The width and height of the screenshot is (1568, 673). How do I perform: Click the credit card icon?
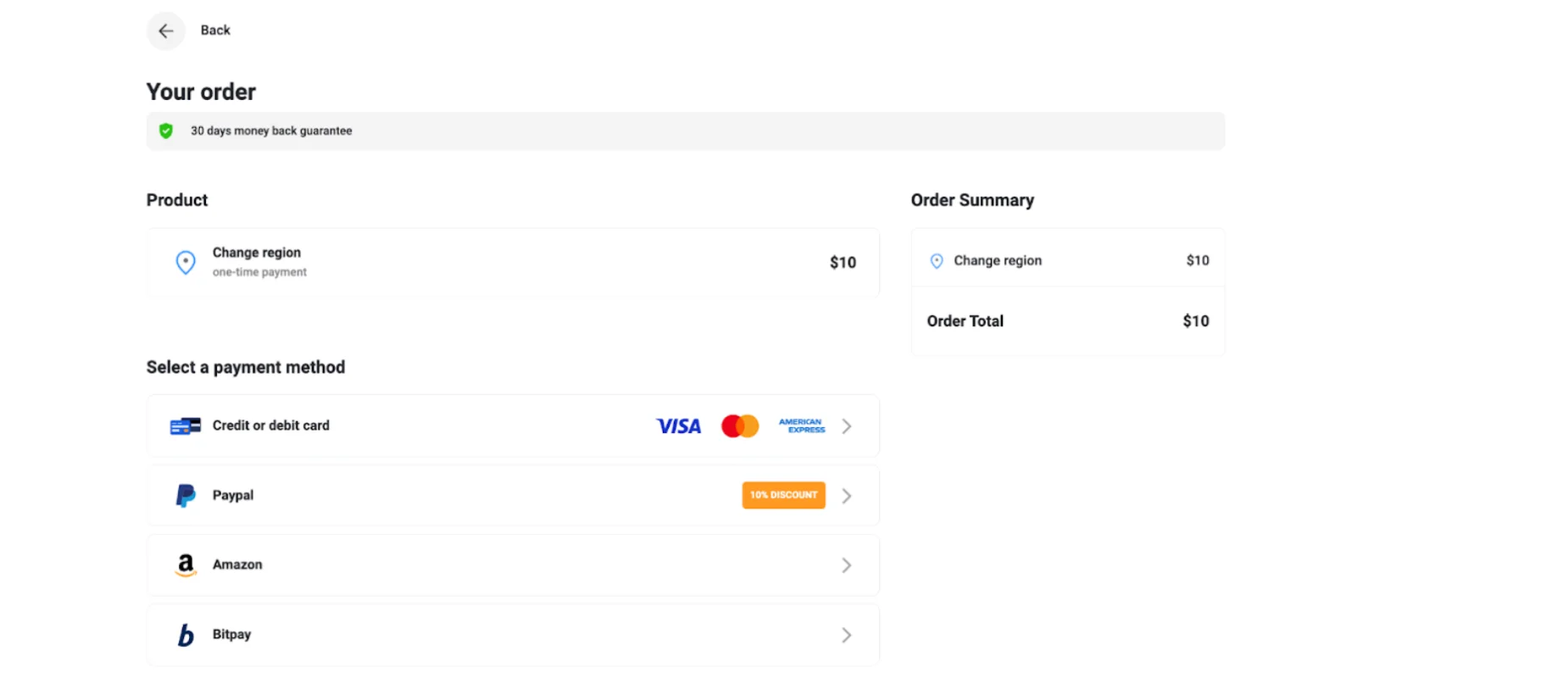(185, 425)
